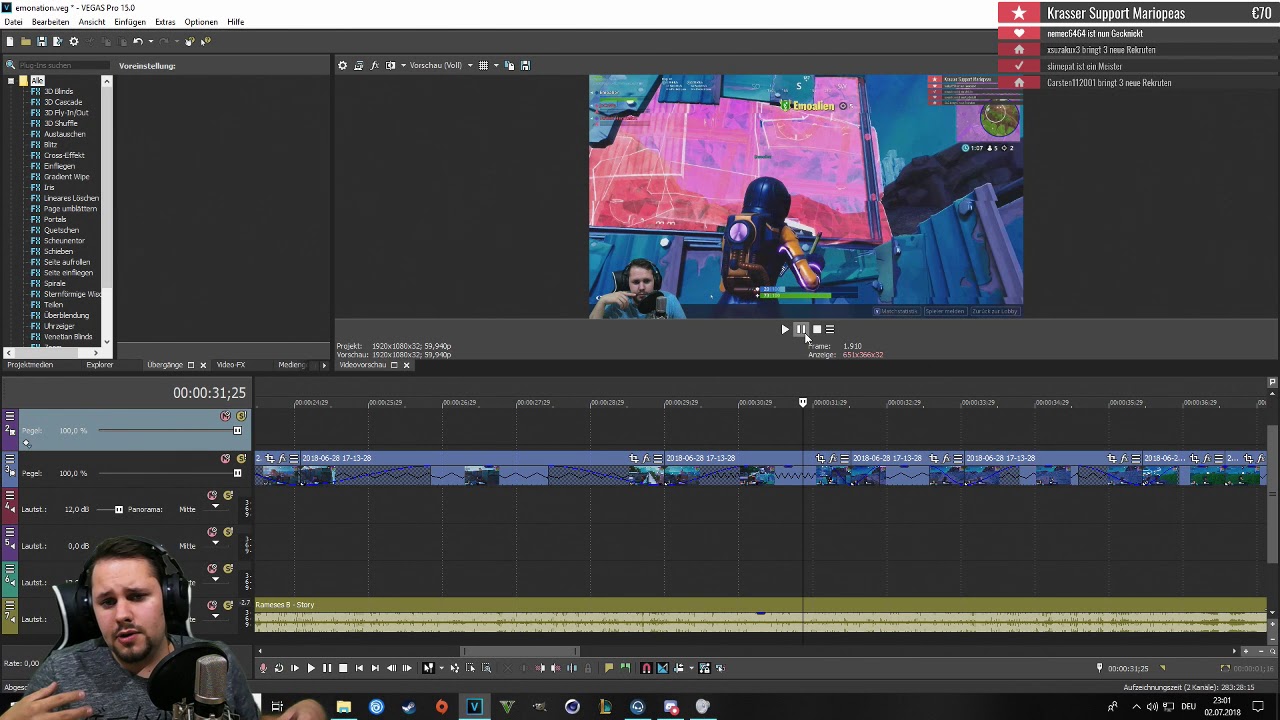Image resolution: width=1280 pixels, height=720 pixels.
Task: Toggle split screen view icon in preview
Action: (390, 66)
